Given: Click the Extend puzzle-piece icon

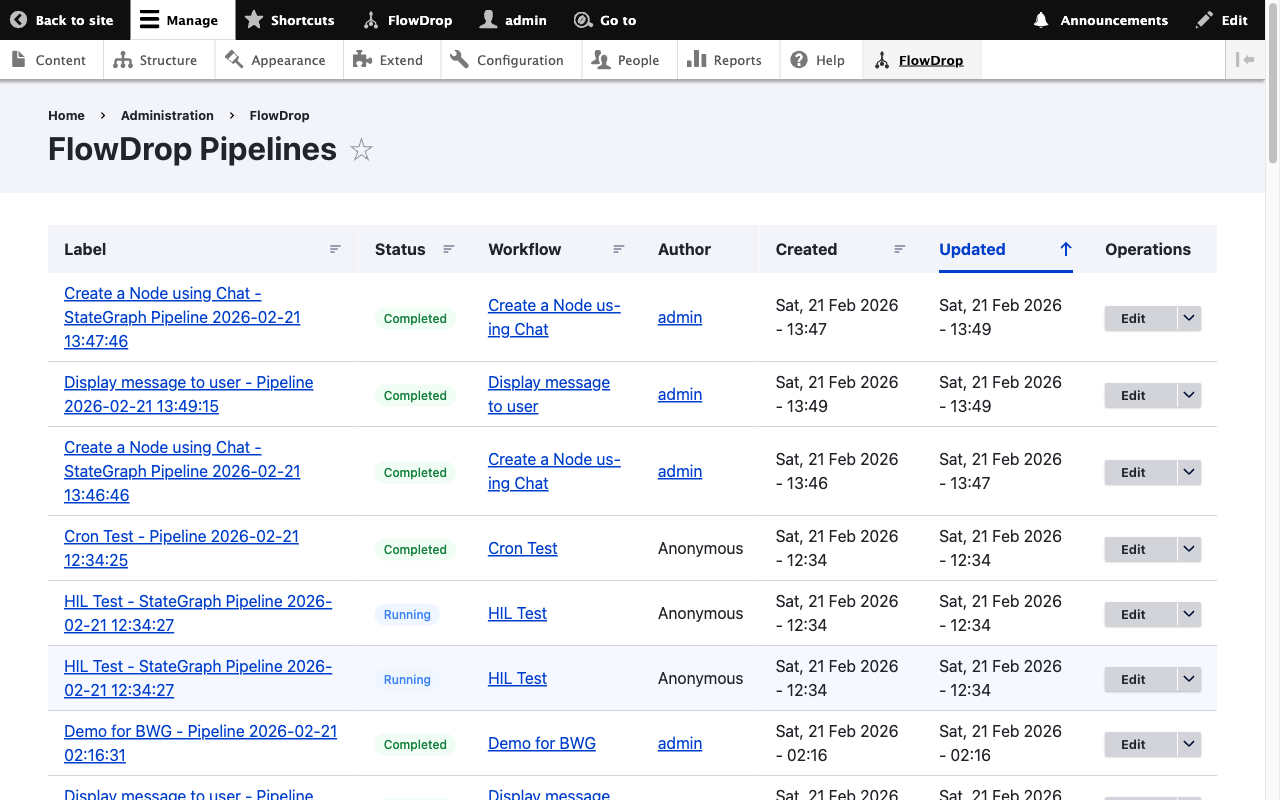Looking at the screenshot, I should pos(360,59).
